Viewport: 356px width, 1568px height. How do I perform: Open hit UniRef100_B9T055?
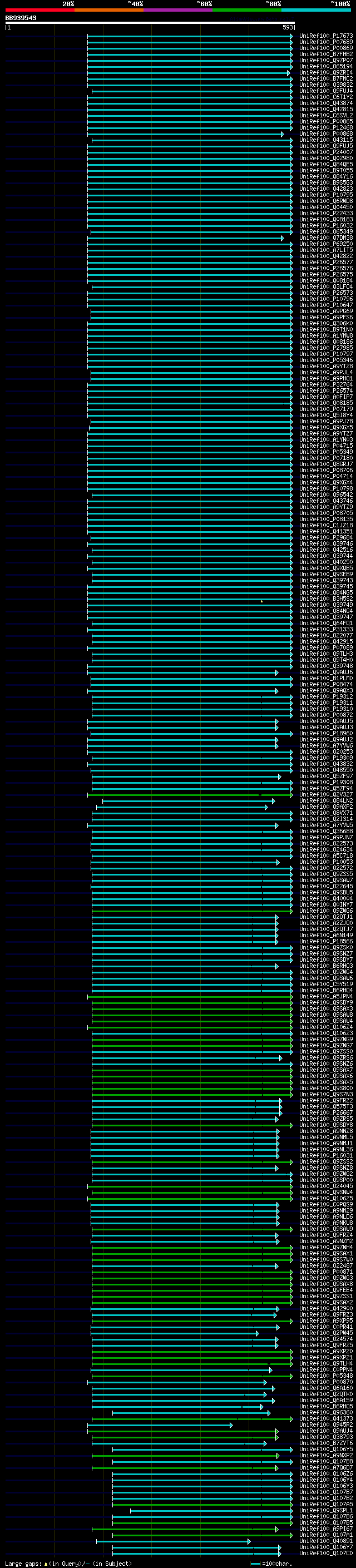click(326, 170)
